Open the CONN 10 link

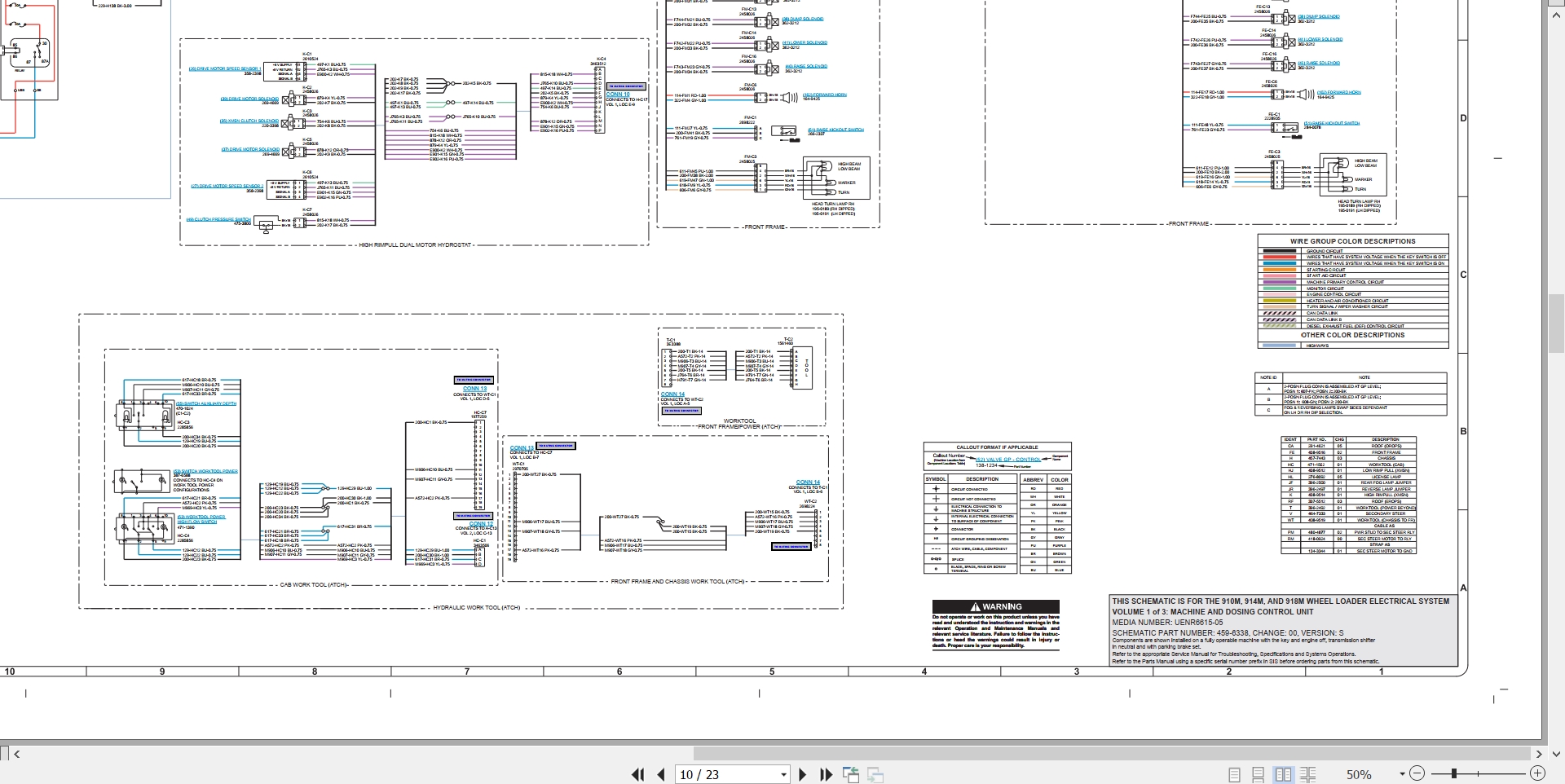(618, 95)
